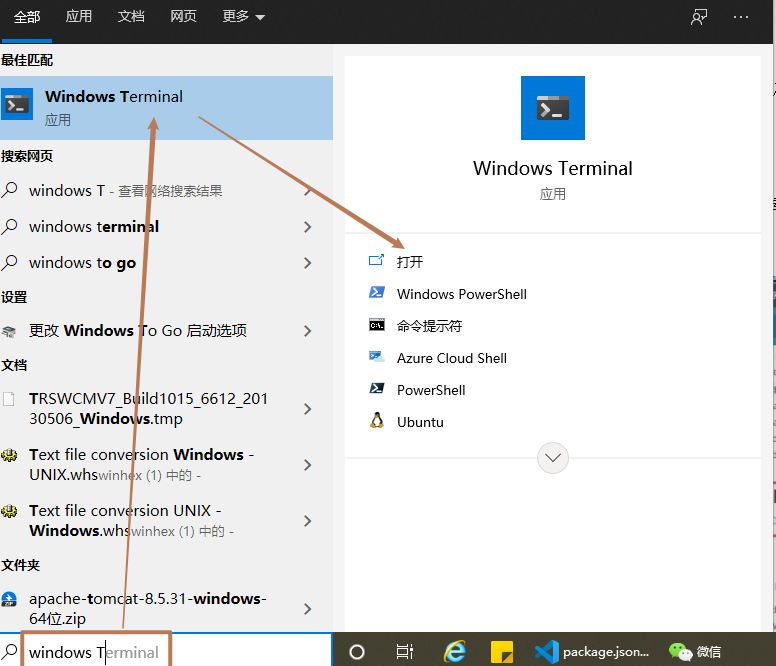Switch to the 文档 tab
Screen dimensions: 776x666
click(131, 16)
